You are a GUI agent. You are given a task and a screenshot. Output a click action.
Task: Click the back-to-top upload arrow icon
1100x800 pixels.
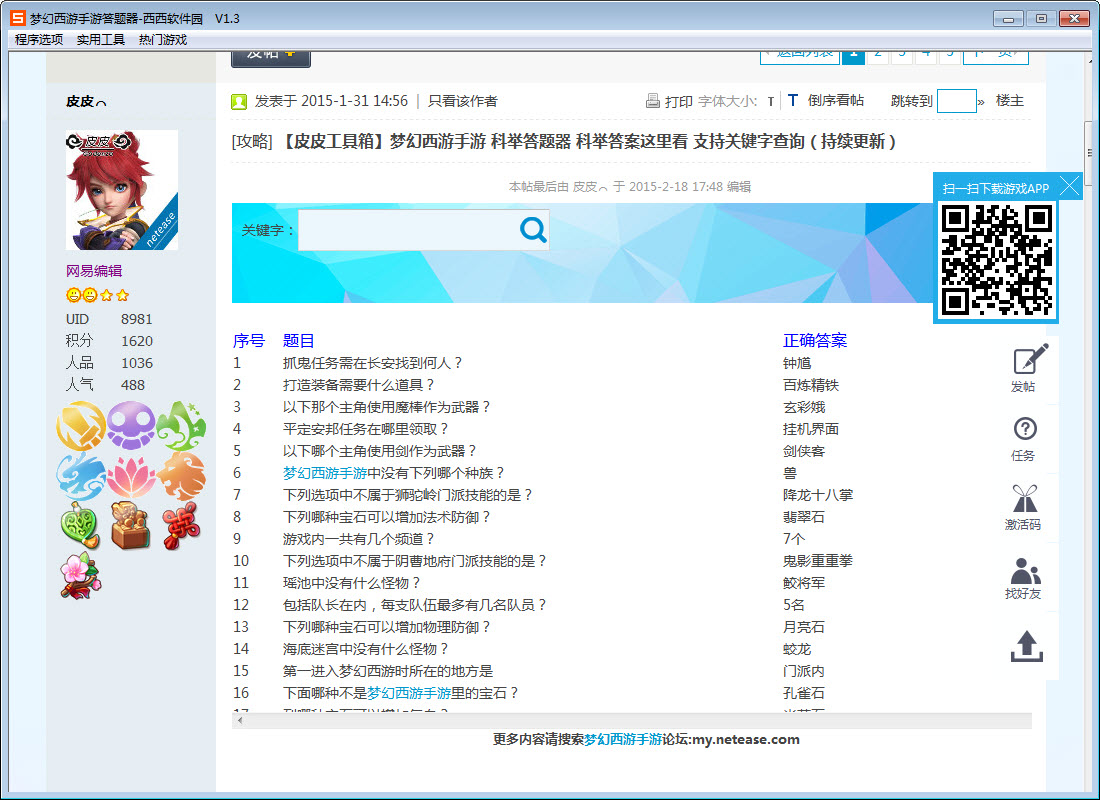click(1026, 648)
